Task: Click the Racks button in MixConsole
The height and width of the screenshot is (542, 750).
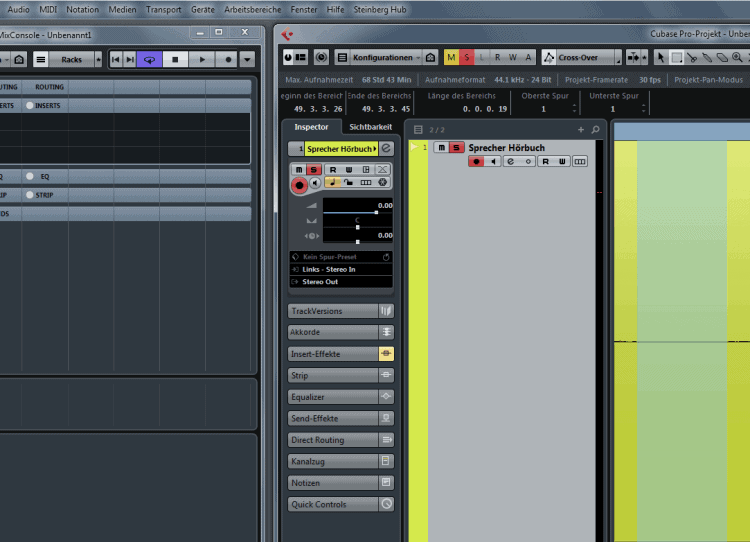Action: coord(71,60)
